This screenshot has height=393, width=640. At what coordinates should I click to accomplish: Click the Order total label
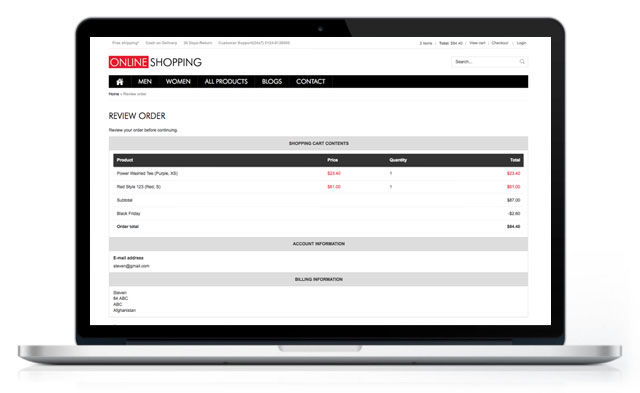(x=128, y=226)
